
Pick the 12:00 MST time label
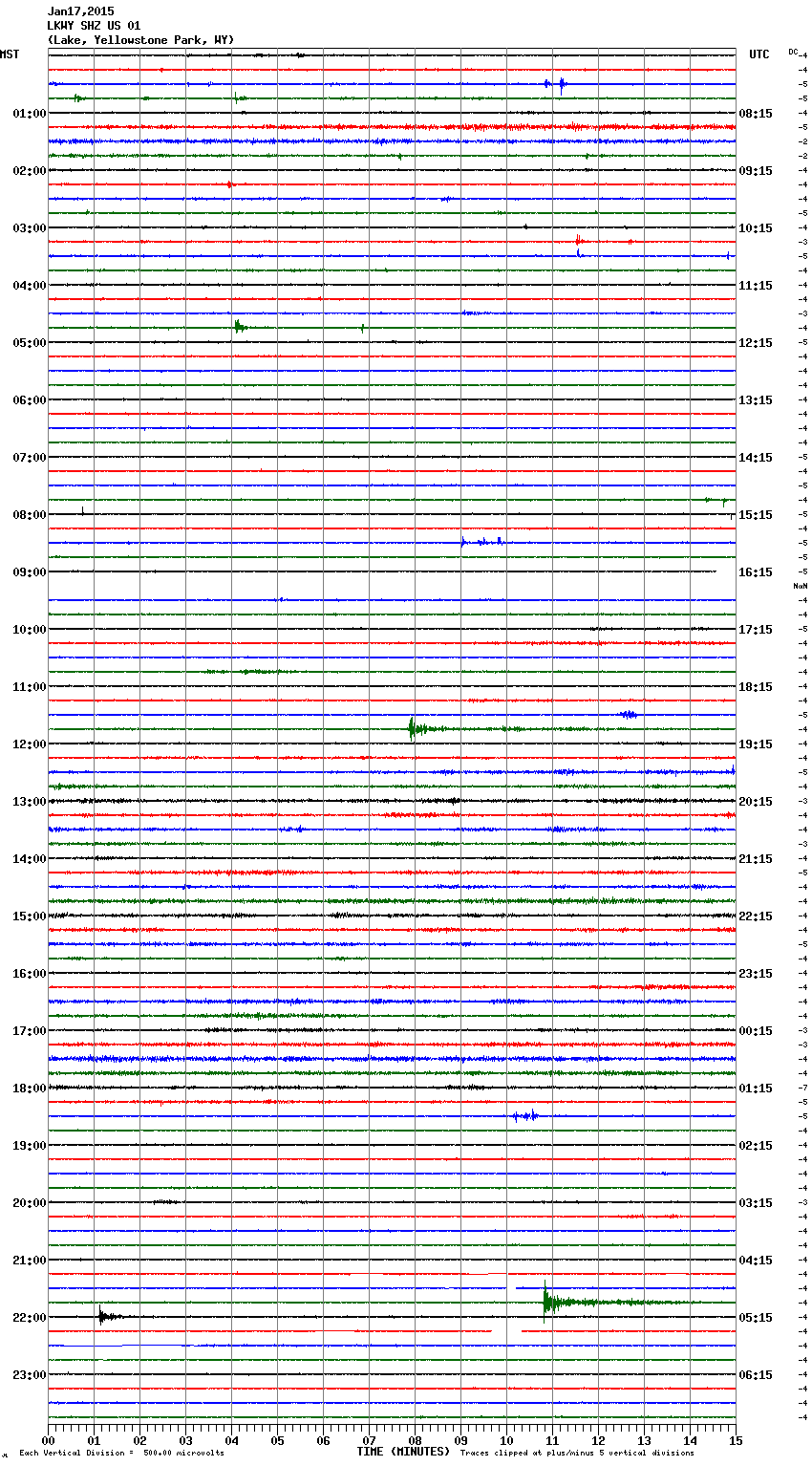point(30,744)
